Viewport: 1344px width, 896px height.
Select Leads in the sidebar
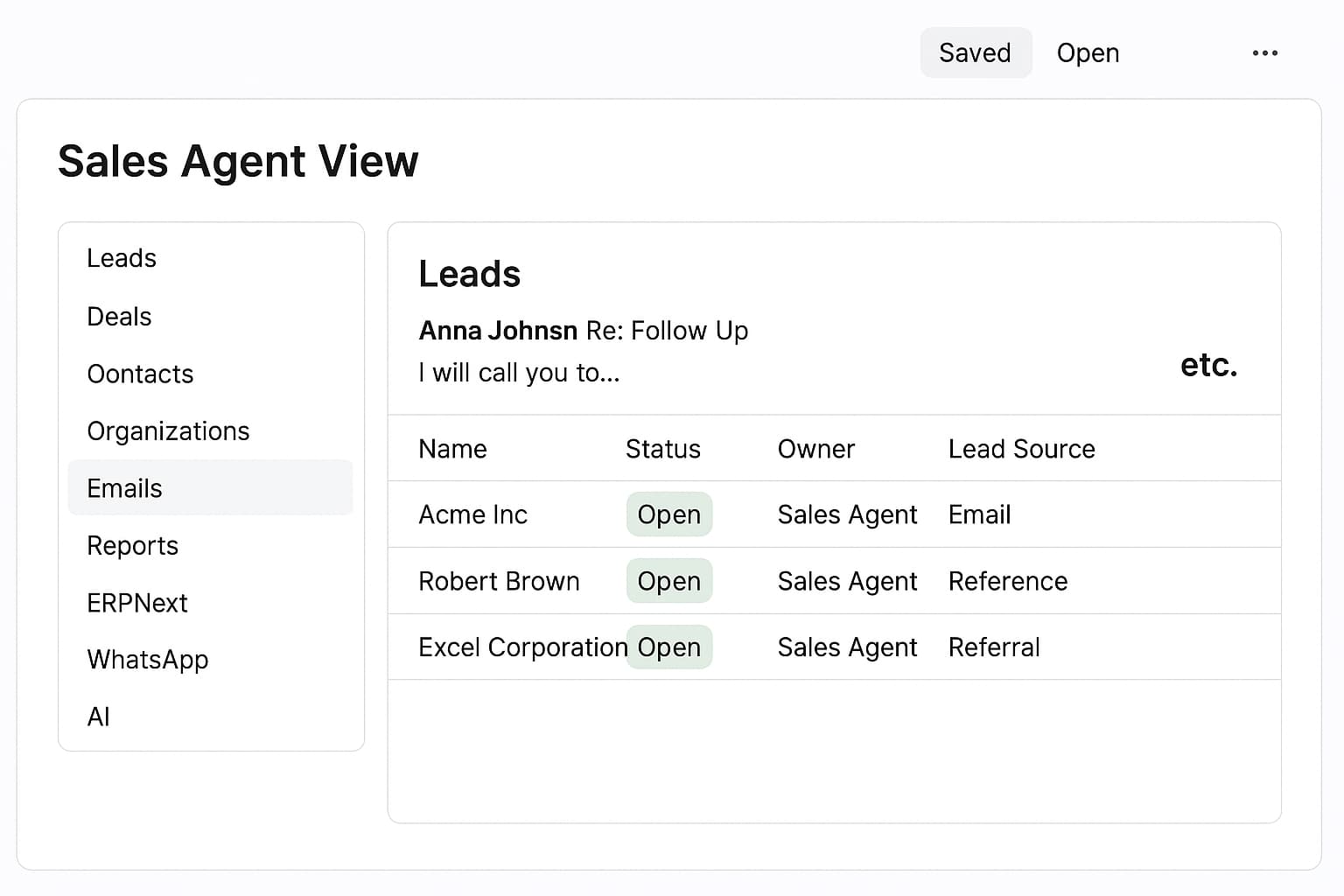click(122, 258)
